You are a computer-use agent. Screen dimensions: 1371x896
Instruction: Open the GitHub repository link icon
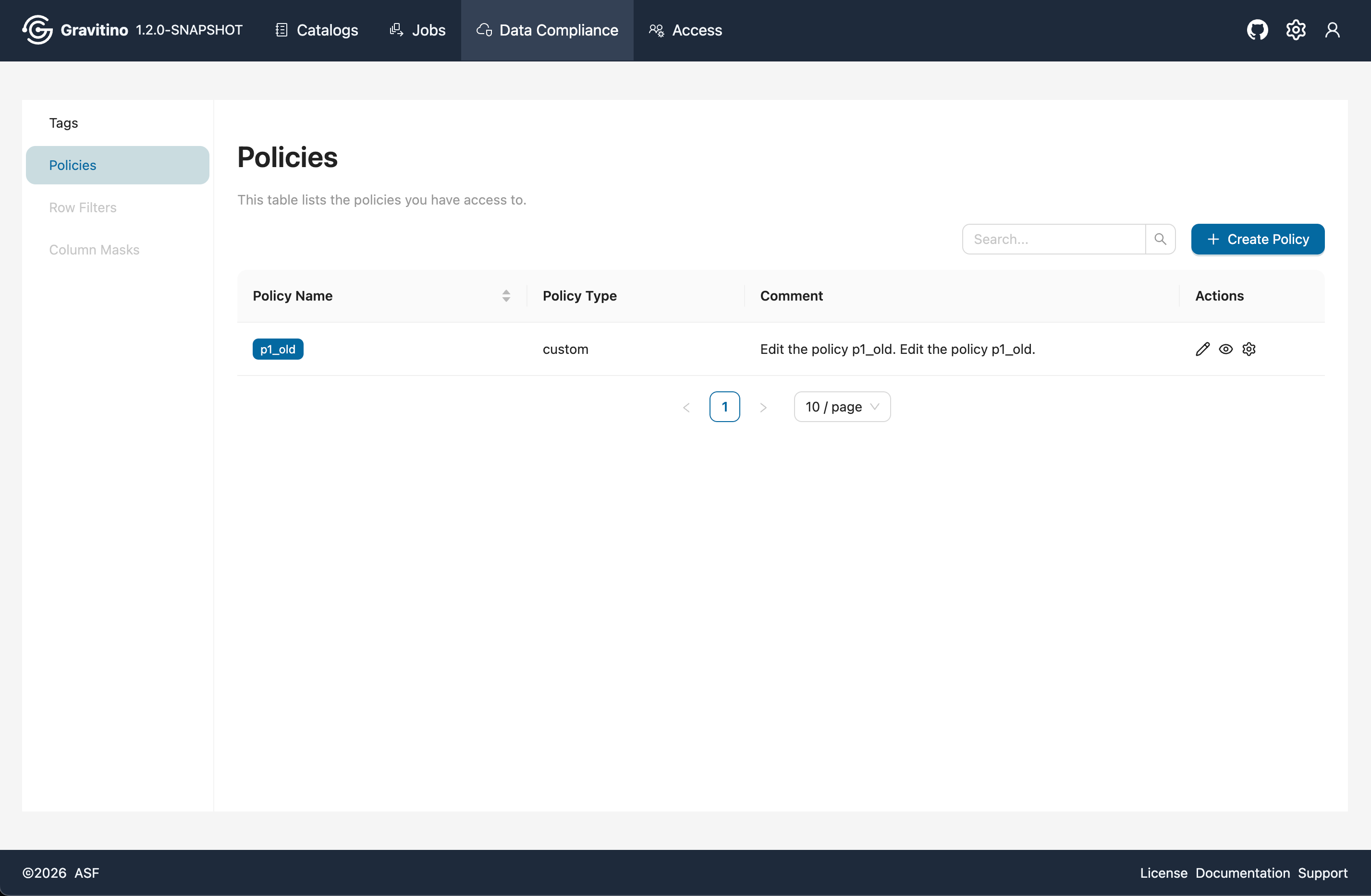click(1258, 30)
